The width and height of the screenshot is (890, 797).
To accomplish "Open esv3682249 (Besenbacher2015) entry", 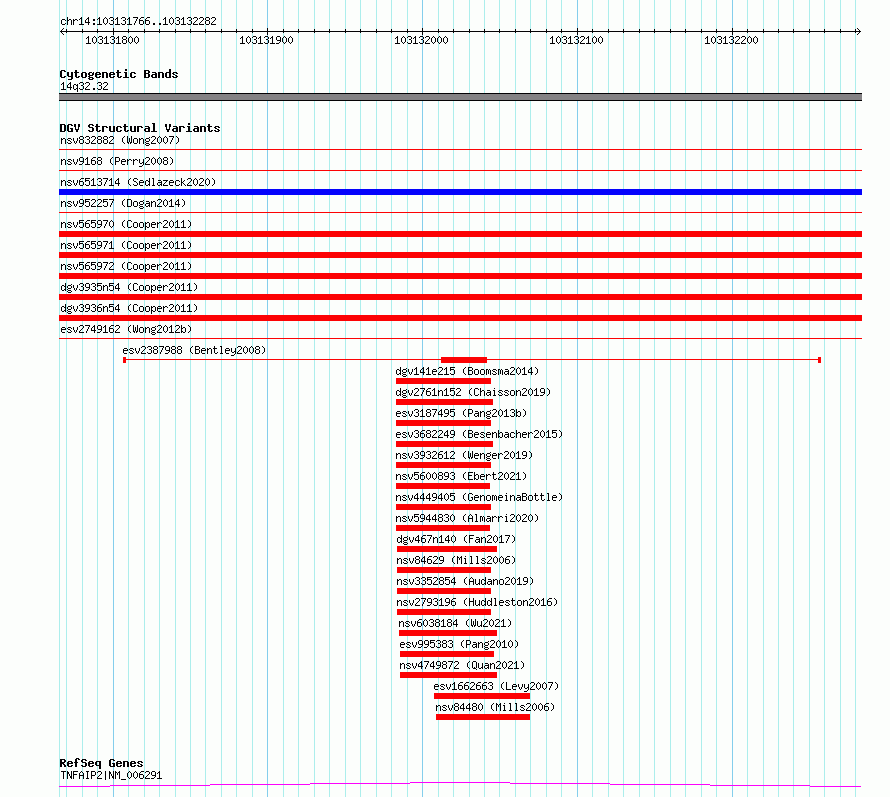I will 479,434.
